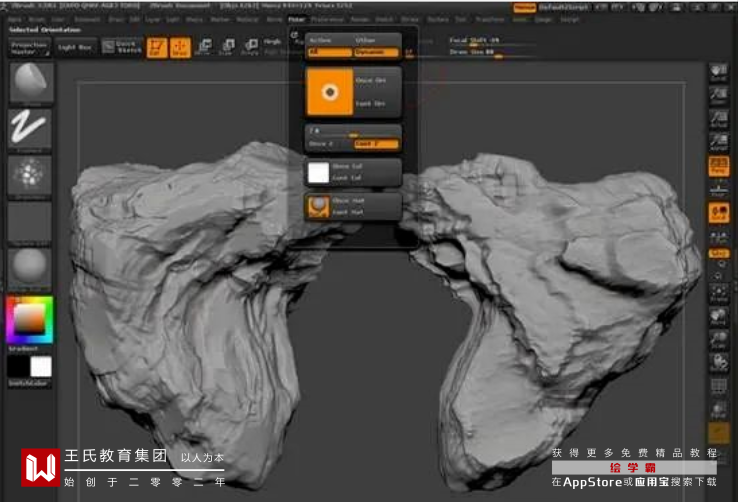This screenshot has width=738, height=502.
Task: Open the Picker menu
Action: [297, 20]
